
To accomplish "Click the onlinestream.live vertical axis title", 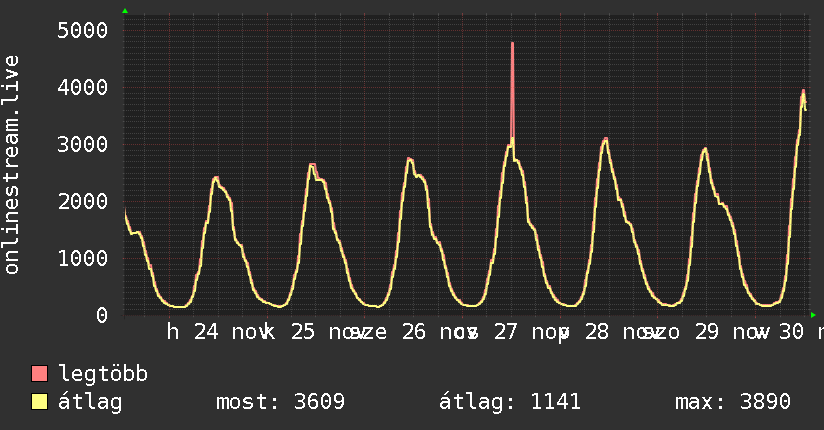I will click(11, 165).
